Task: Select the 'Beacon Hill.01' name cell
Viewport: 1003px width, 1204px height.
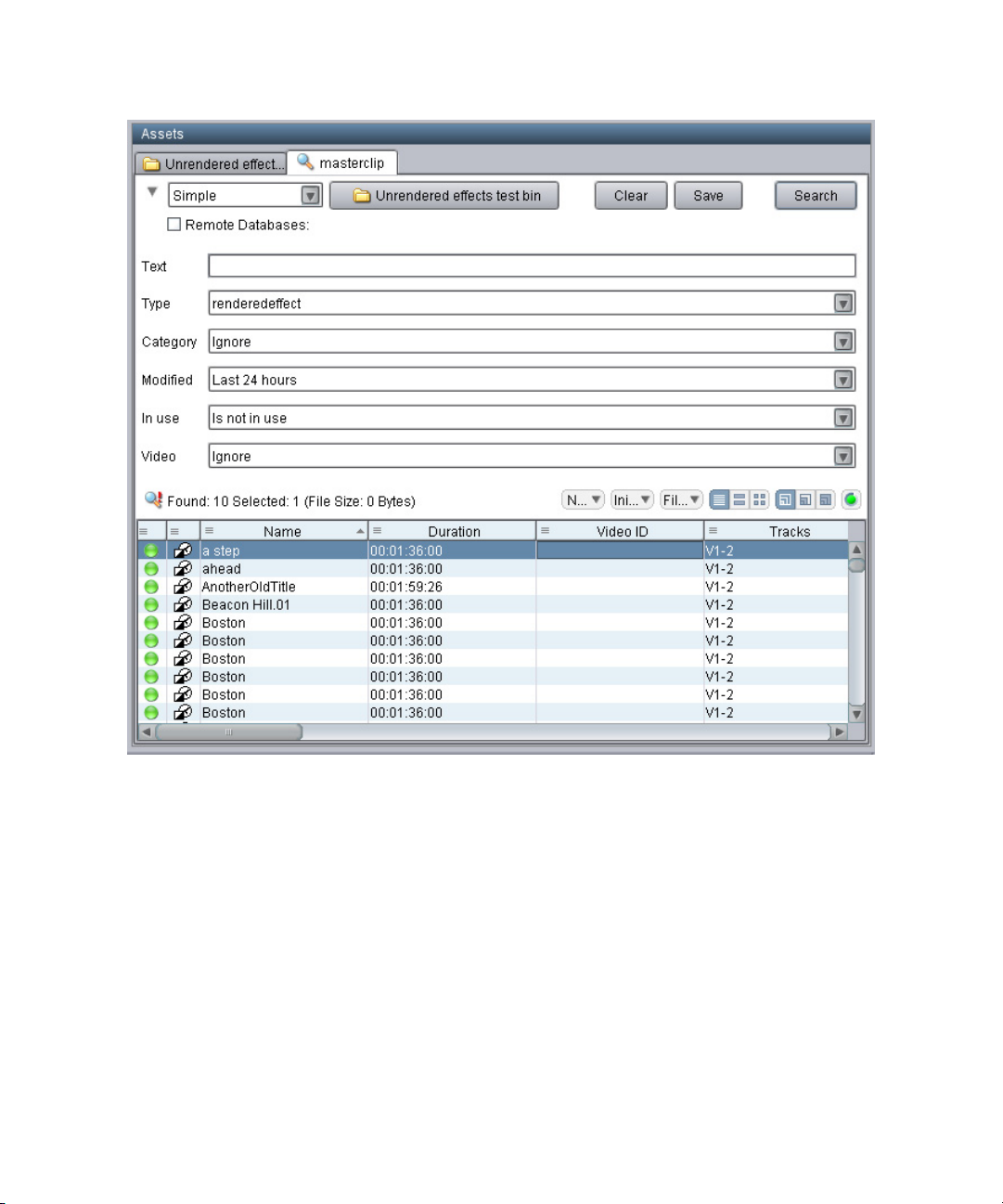Action: pyautogui.click(x=284, y=605)
